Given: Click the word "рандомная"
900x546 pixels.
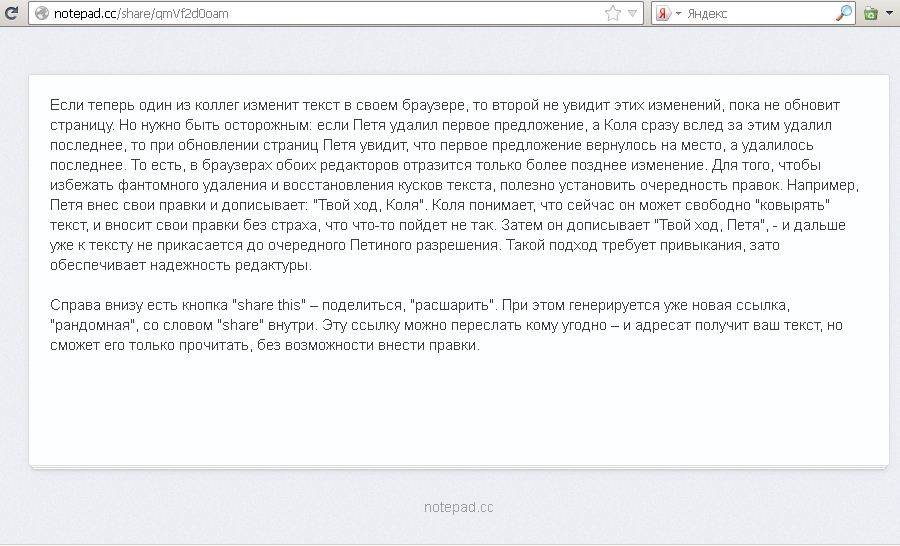Looking at the screenshot, I should [93, 325].
